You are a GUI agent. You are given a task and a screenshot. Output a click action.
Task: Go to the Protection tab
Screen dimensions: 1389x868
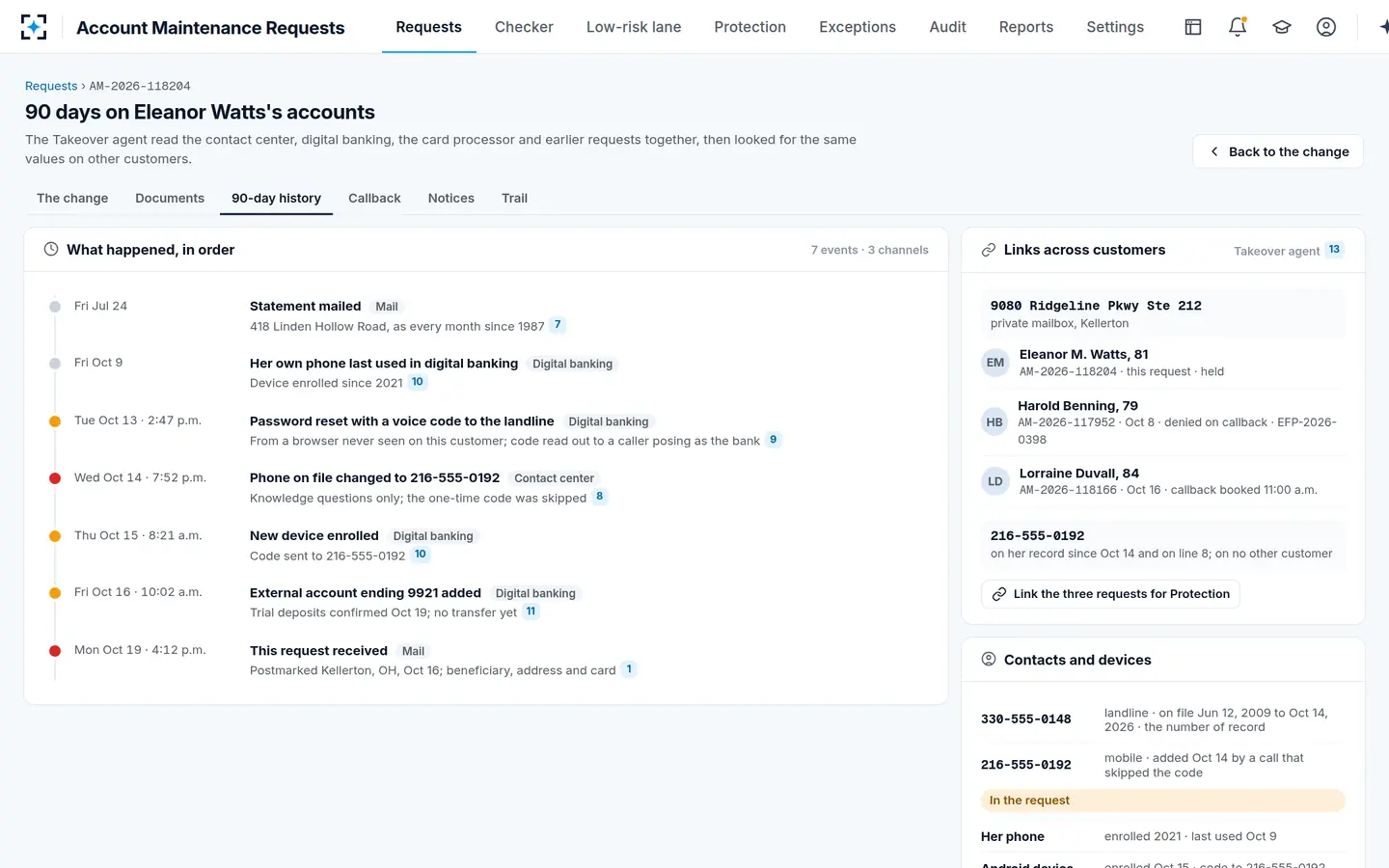coord(750,27)
